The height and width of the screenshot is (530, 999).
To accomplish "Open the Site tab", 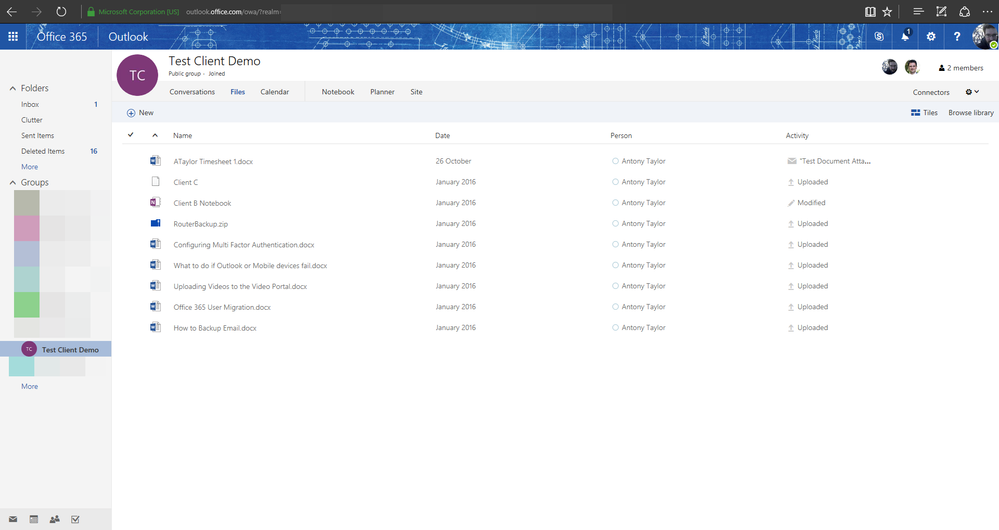I will 416,92.
